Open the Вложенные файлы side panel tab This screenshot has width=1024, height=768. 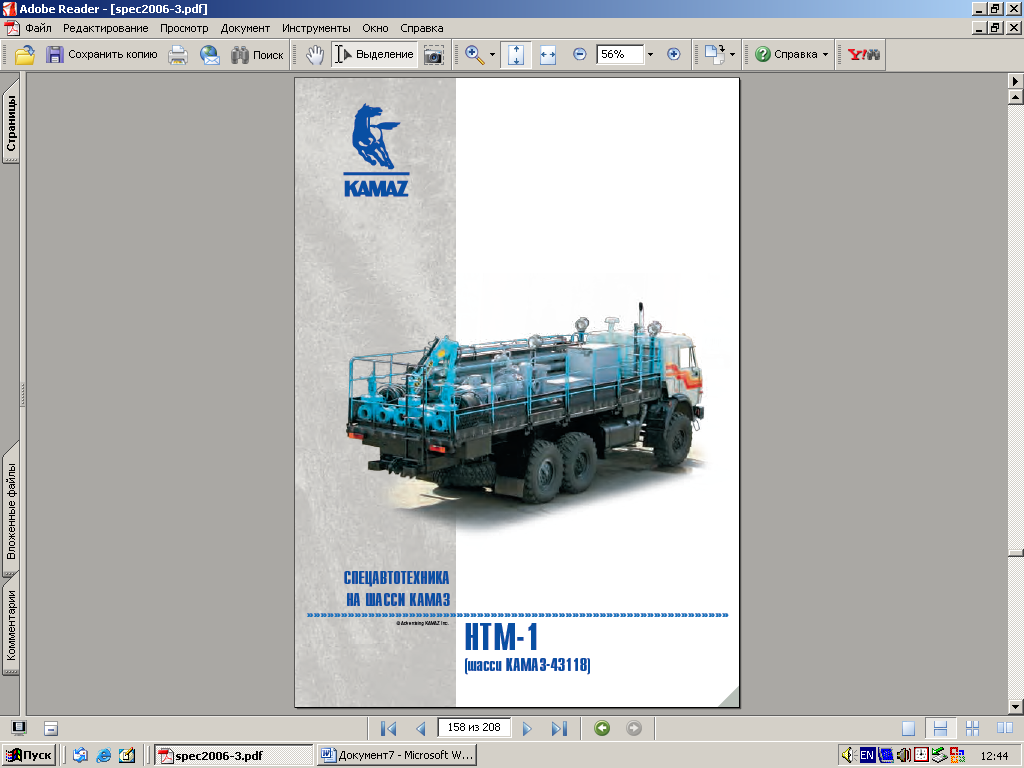[11, 510]
